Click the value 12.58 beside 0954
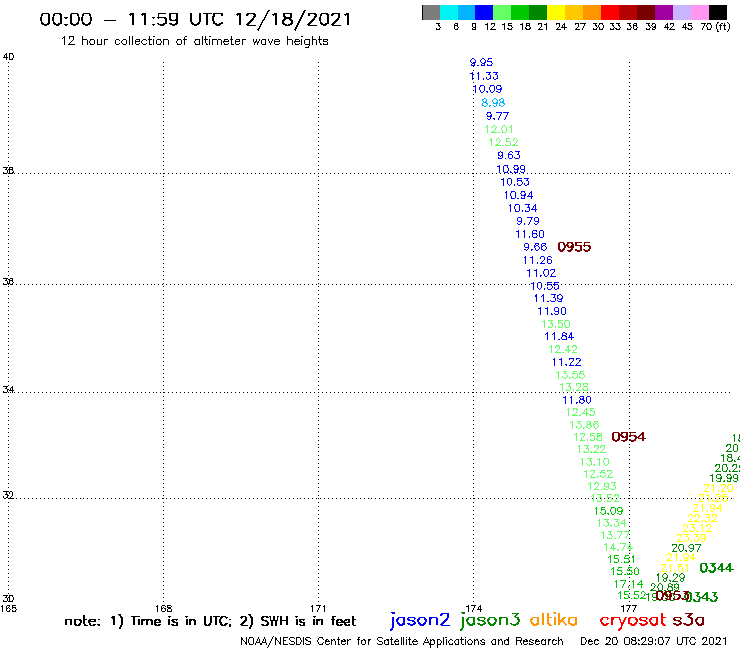Image resolution: width=740 pixels, height=650 pixels. (588, 437)
